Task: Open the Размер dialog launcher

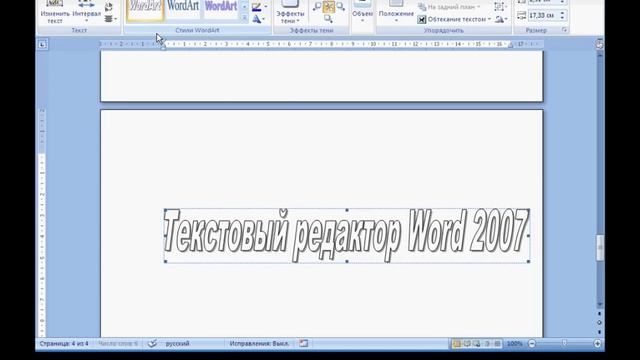Action: (564, 30)
